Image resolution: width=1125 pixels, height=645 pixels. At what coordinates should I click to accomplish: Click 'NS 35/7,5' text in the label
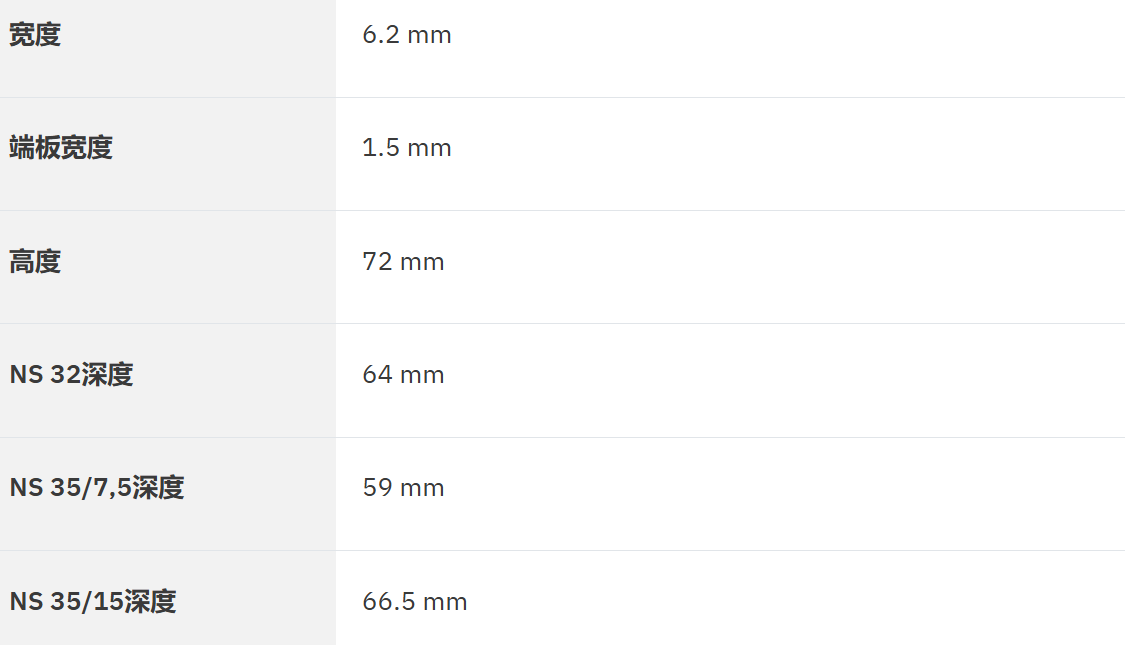point(71,488)
